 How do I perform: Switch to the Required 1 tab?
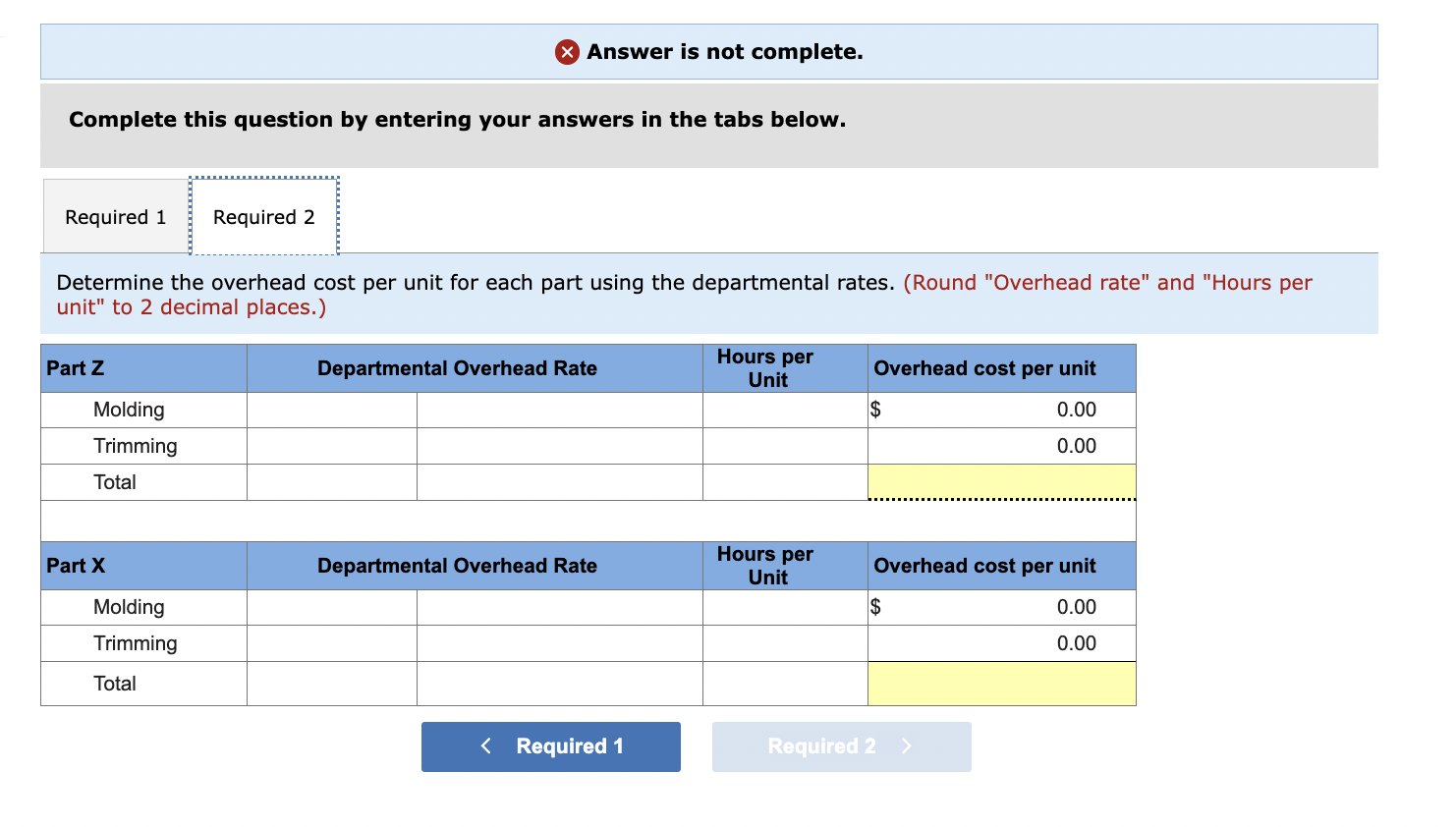116,217
